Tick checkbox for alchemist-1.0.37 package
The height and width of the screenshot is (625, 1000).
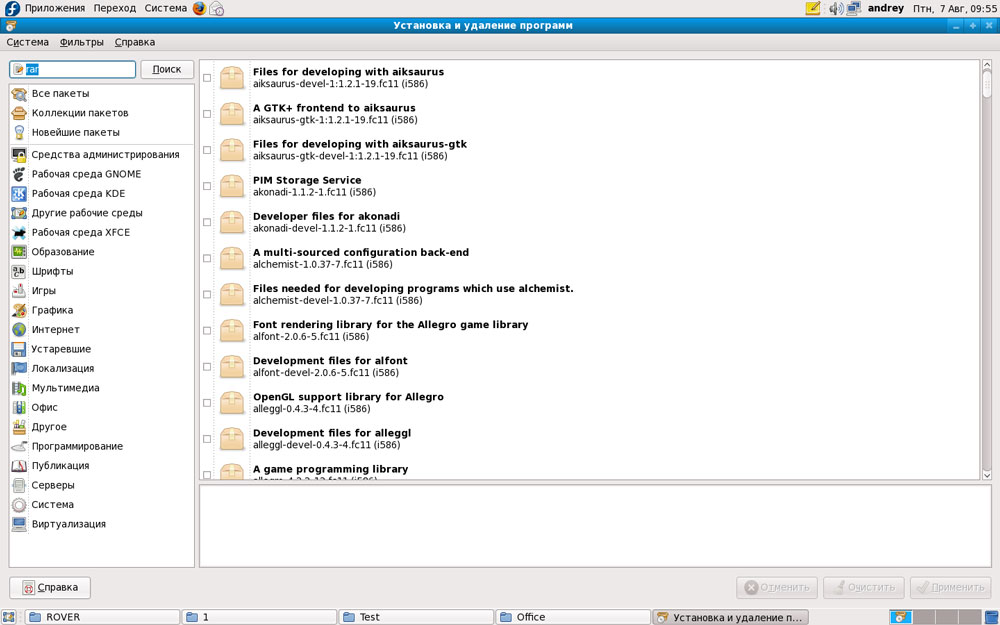(x=207, y=258)
